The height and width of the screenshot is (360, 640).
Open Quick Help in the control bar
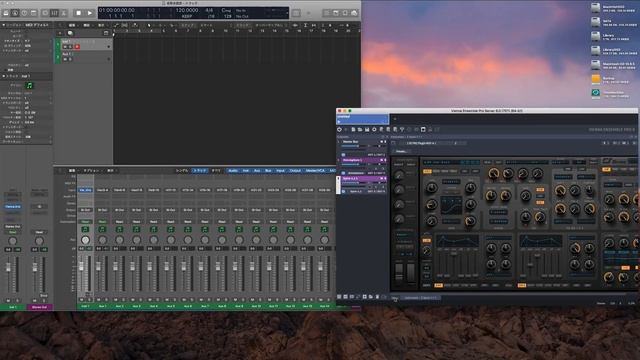[x=24, y=13]
